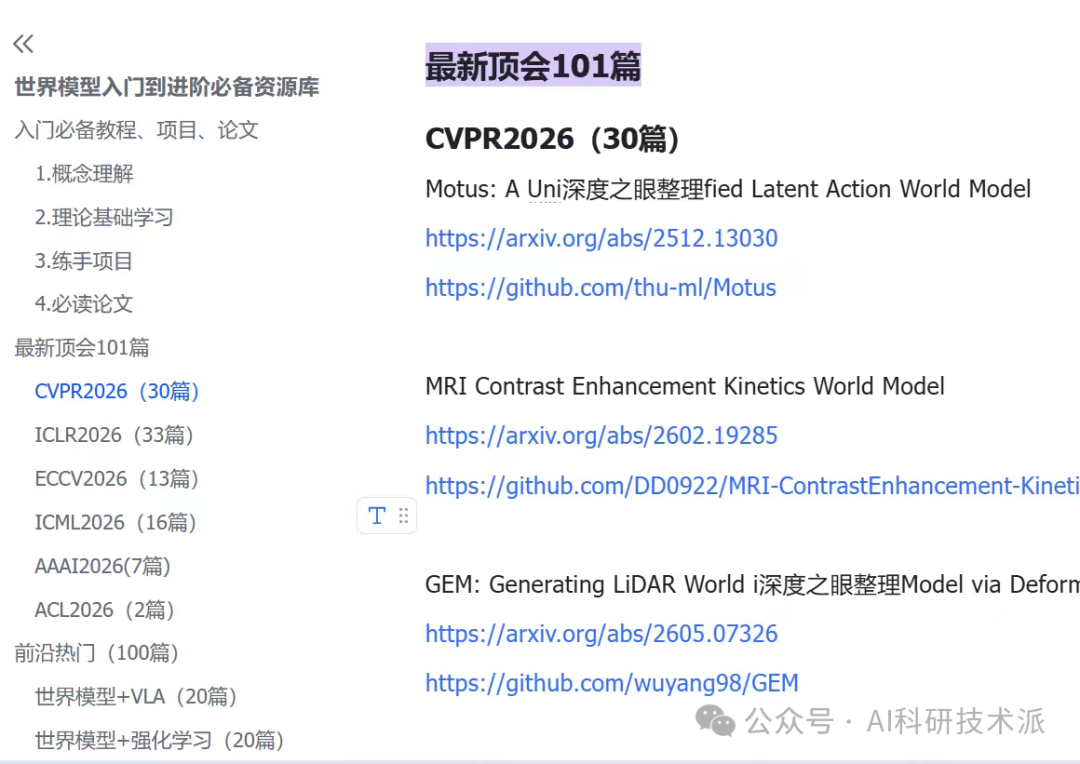Navigate to ECCV2026（13篇）section
Screen dimensions: 1080x764
117,479
